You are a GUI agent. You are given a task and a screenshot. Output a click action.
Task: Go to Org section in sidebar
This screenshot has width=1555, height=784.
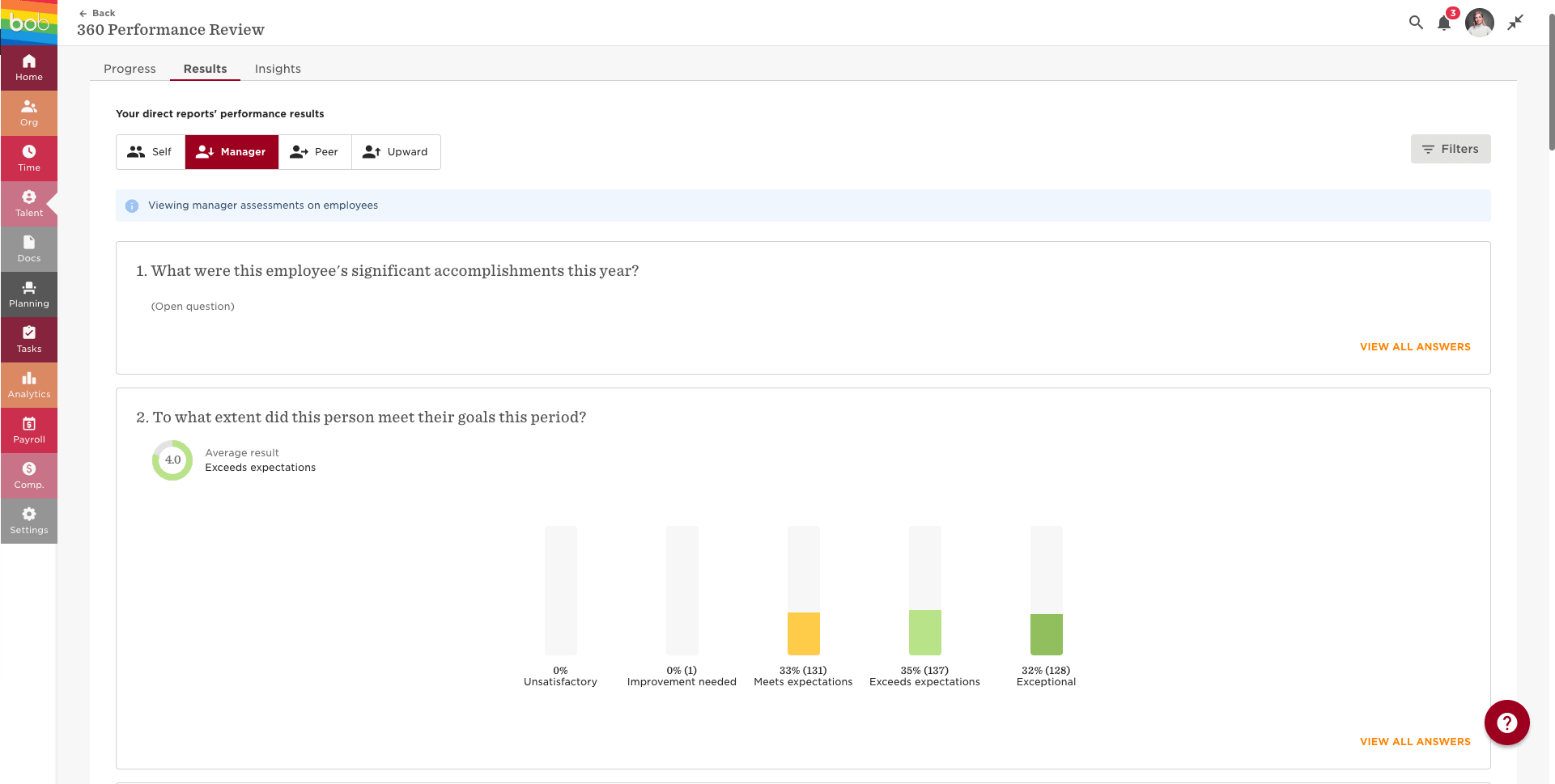tap(29, 112)
